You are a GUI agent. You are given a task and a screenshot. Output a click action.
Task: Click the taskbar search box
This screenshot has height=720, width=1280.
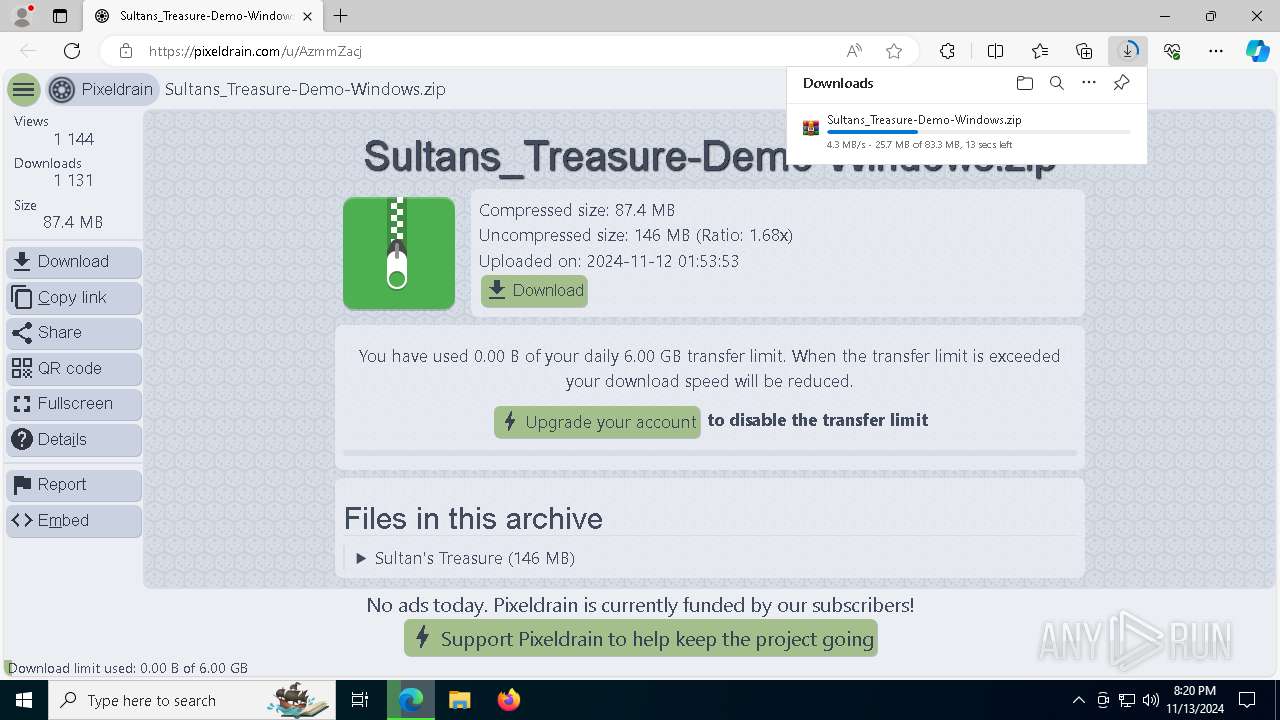[192, 700]
